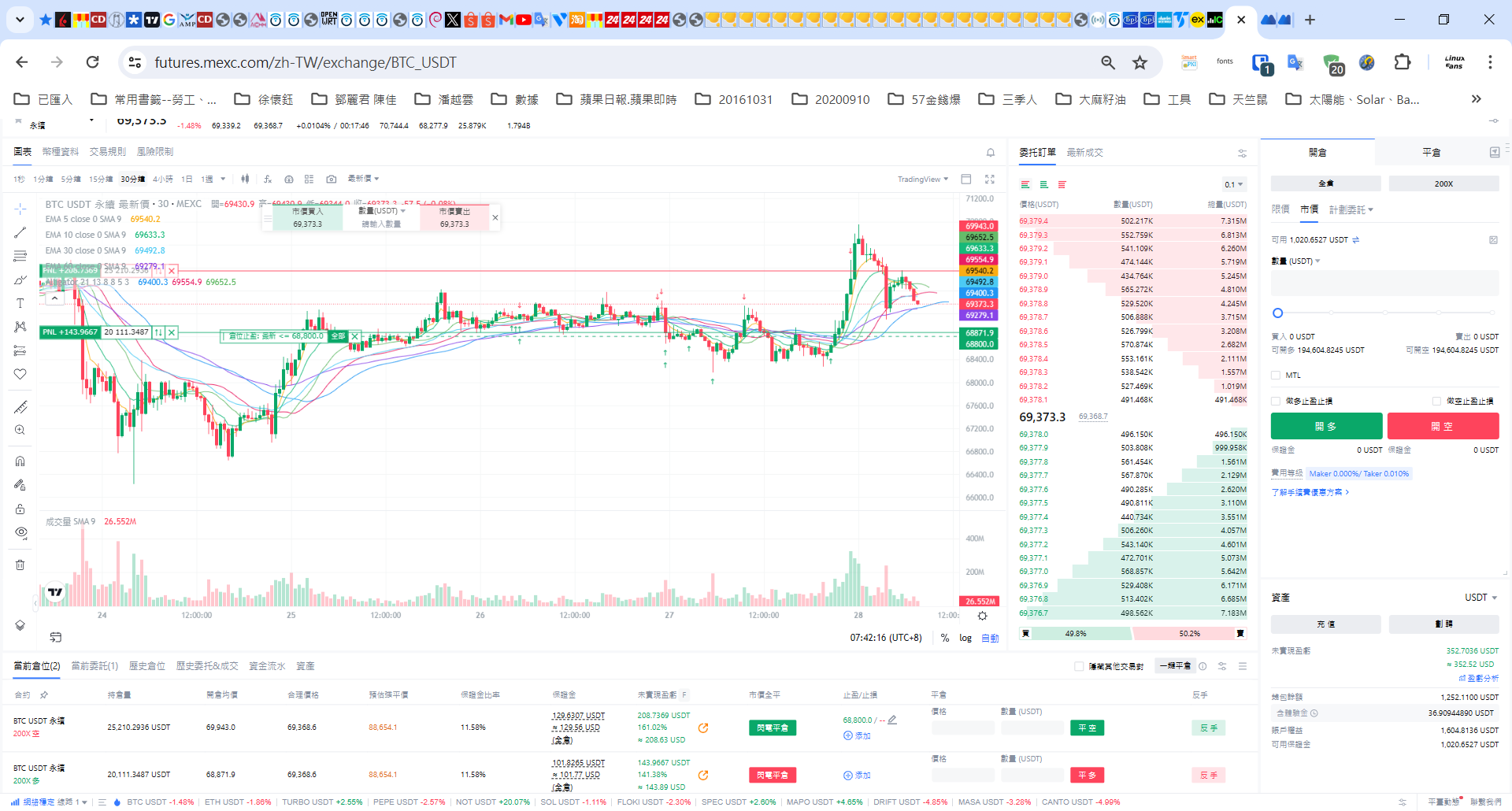
Task: Select the crosshair cursor drawing tool
Action: [20, 209]
